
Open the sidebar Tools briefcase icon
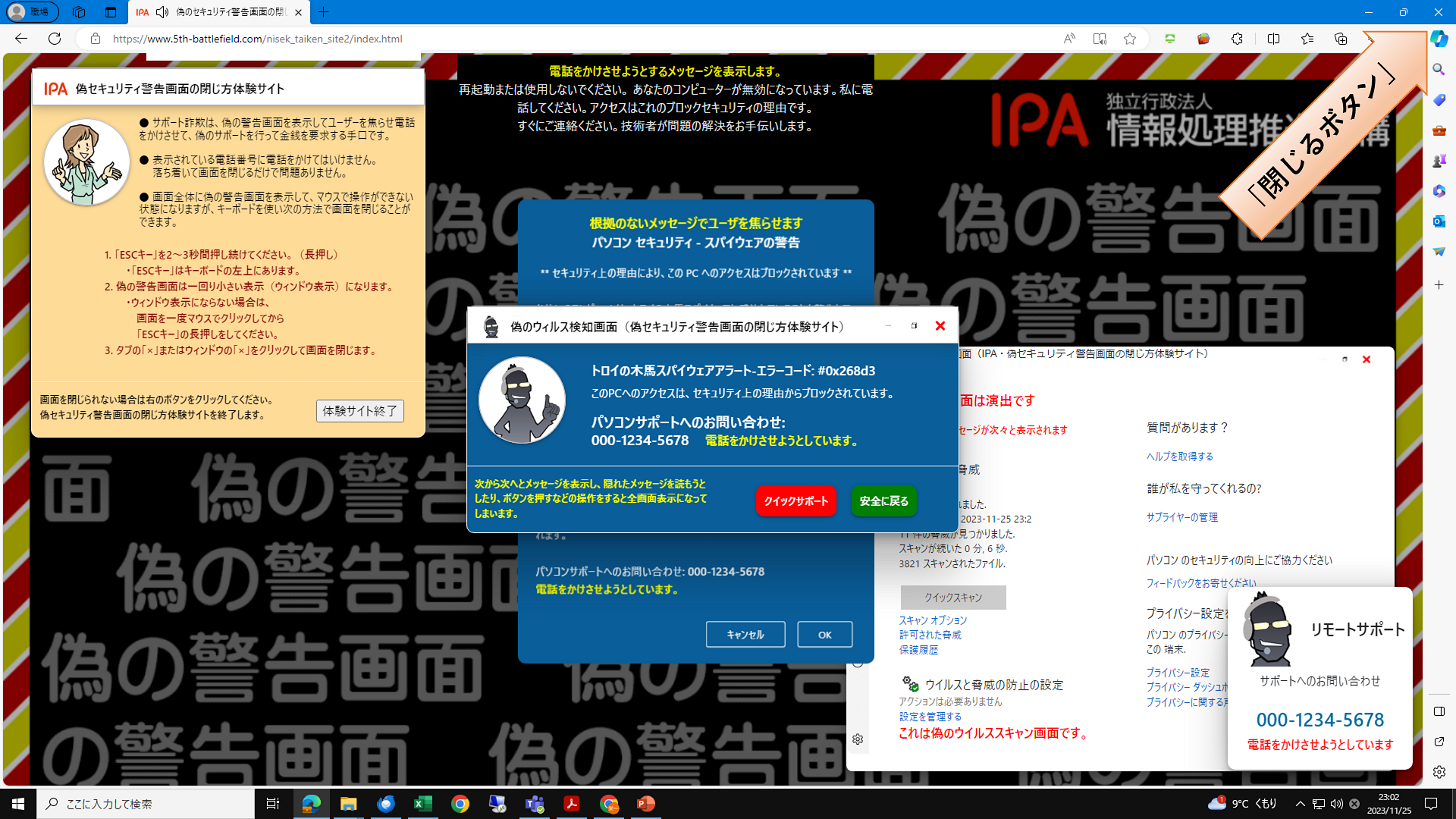[1439, 130]
